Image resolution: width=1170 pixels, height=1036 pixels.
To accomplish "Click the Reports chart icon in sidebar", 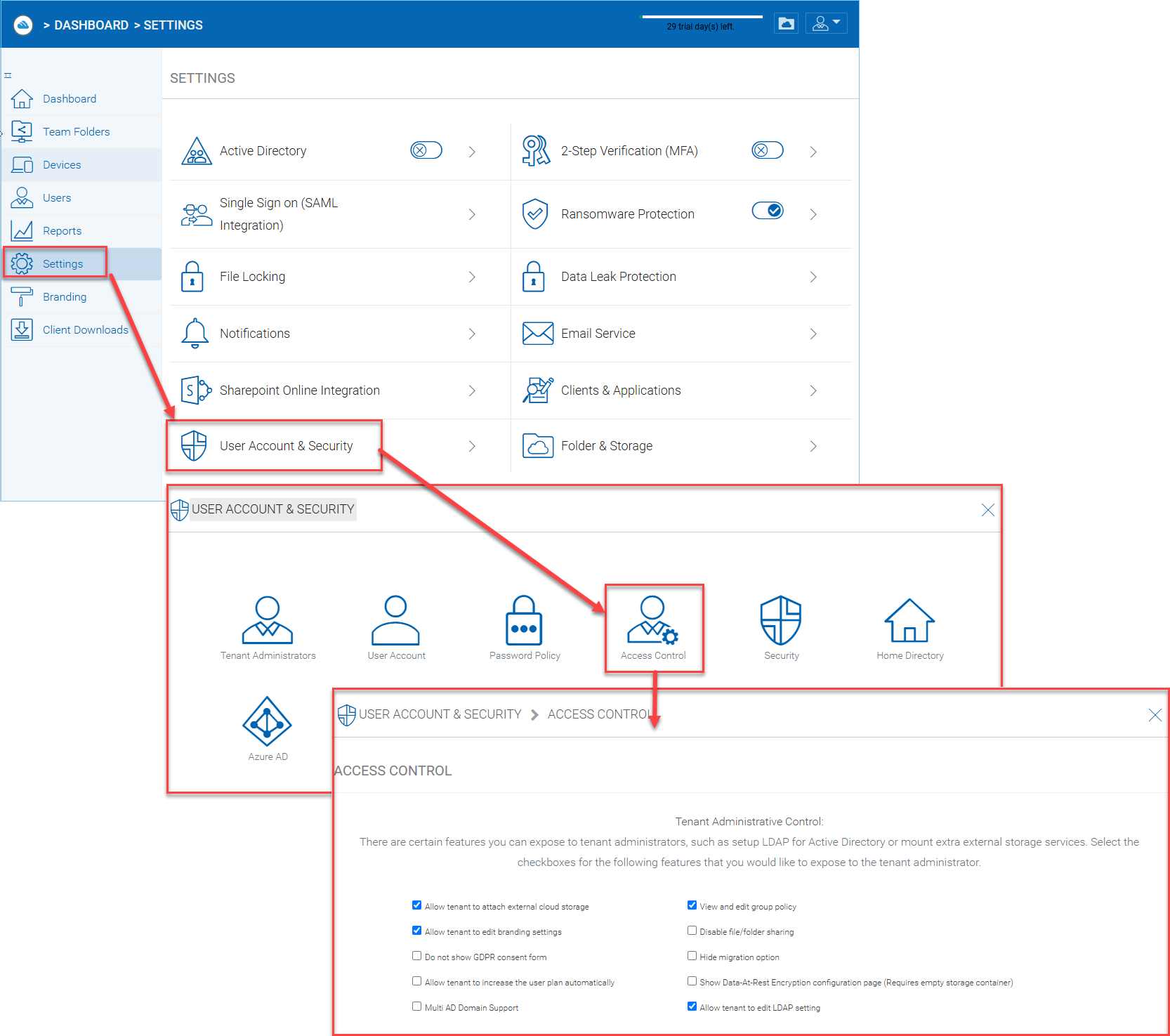I will pos(22,230).
